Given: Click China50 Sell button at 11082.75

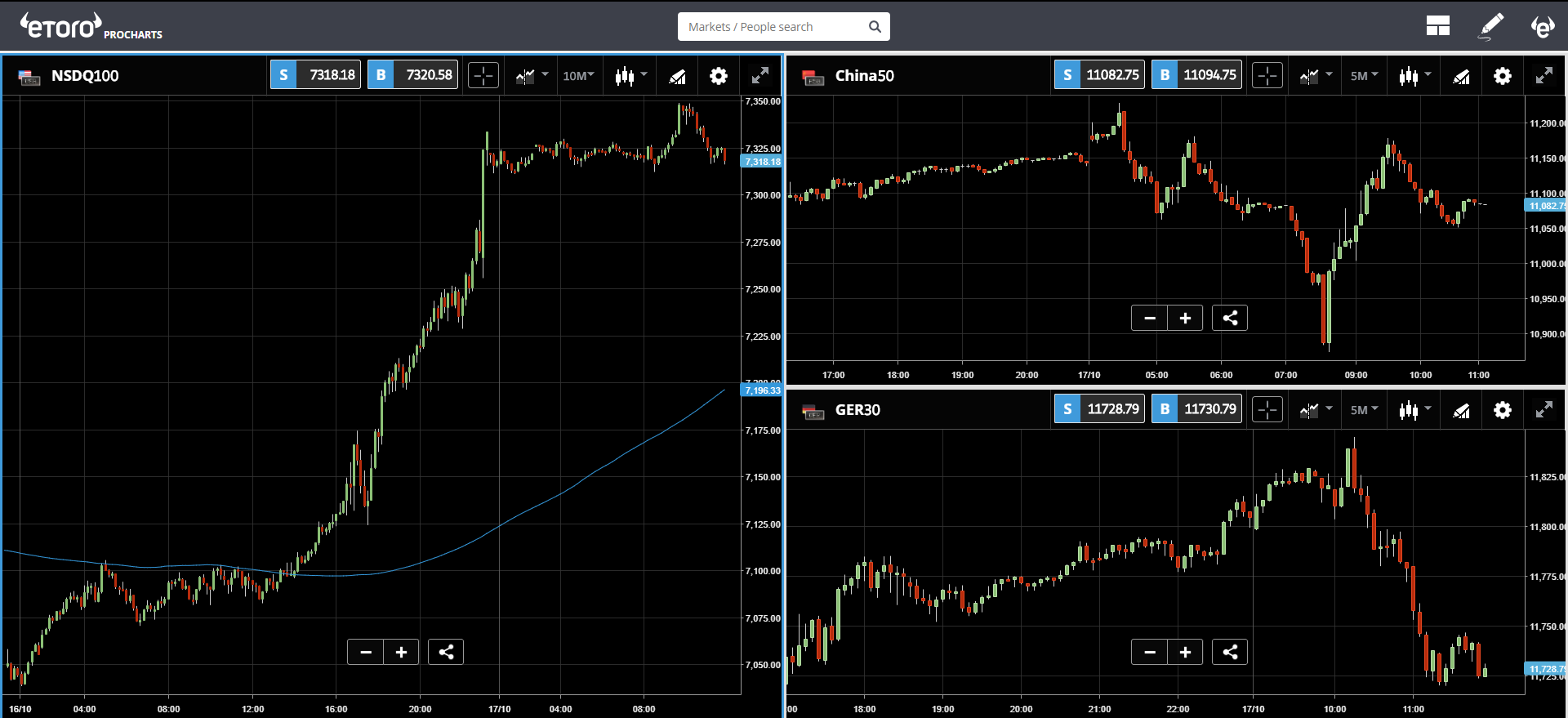Looking at the screenshot, I should [x=1099, y=75].
